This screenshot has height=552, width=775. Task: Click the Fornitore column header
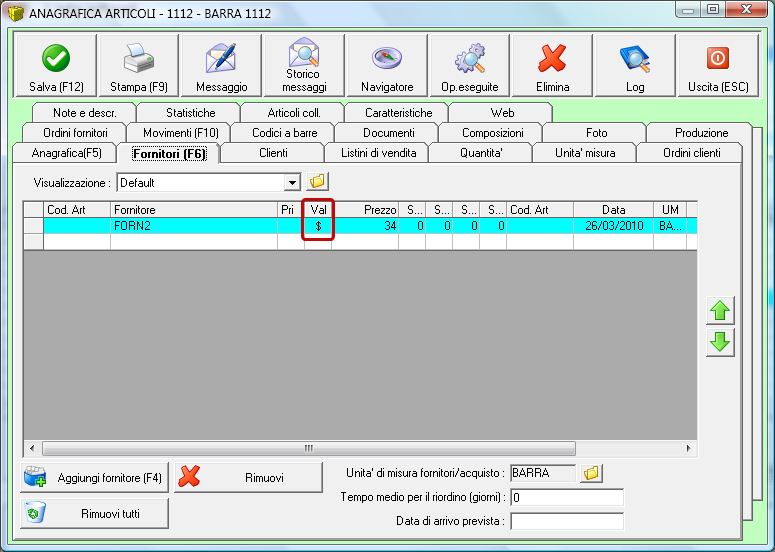pos(194,210)
